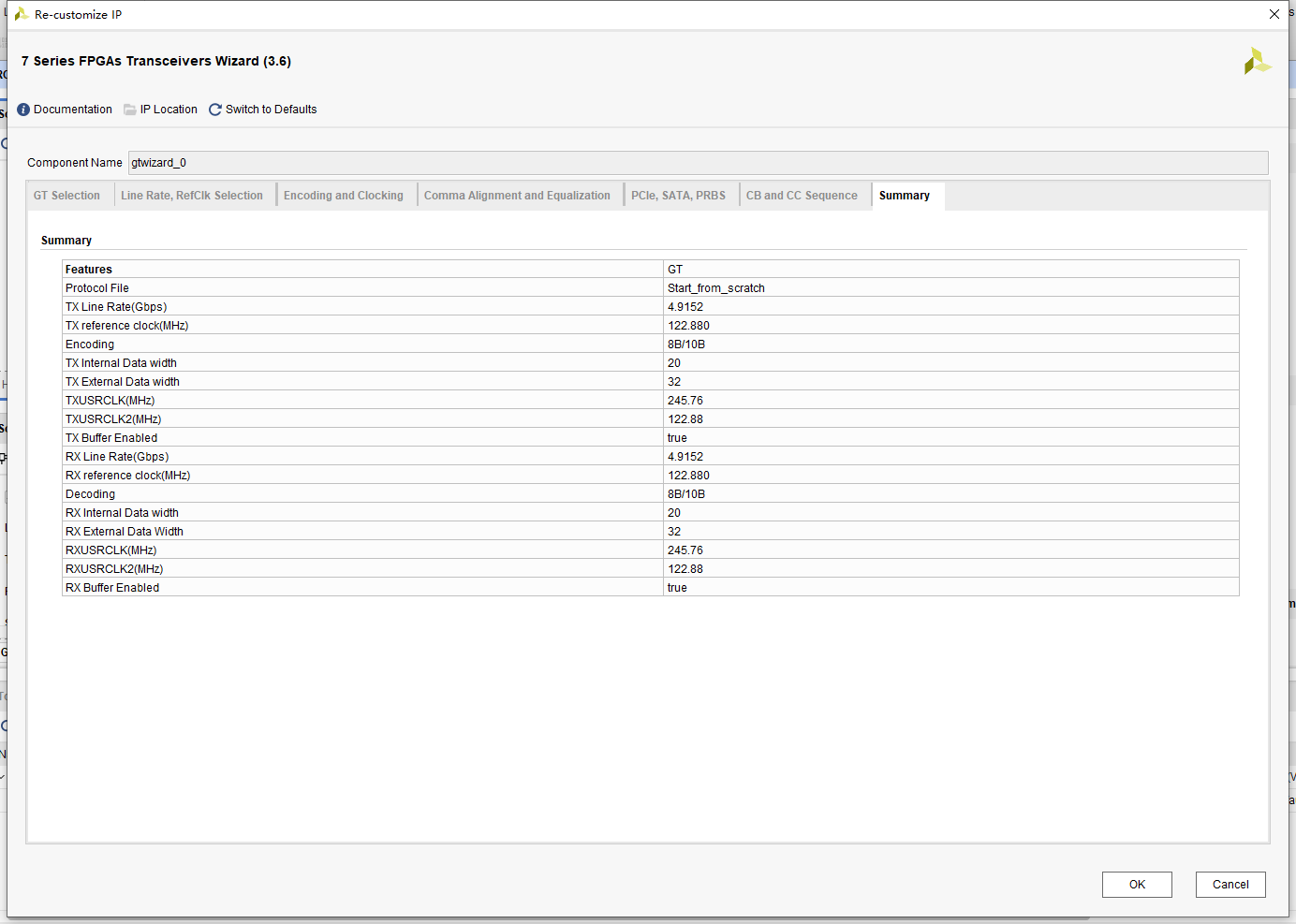Click the Switch to Defaults refresh icon
Viewport: 1296px width, 924px height.
[215, 110]
